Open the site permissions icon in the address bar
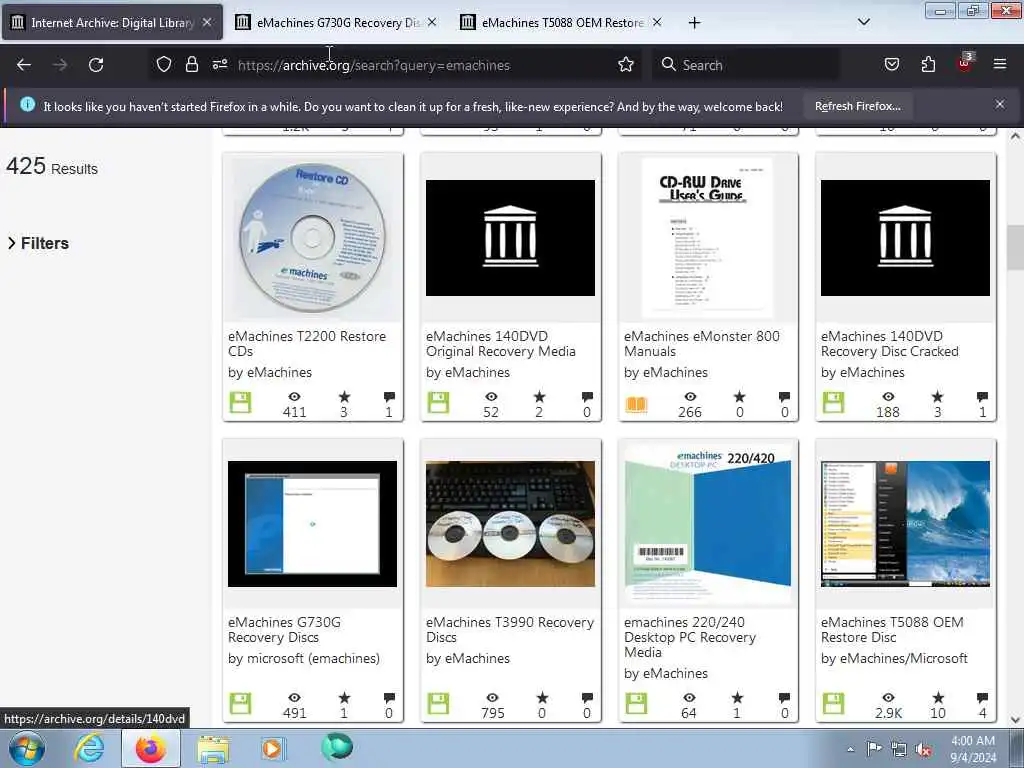Viewport: 1024px width, 768px height. click(219, 64)
